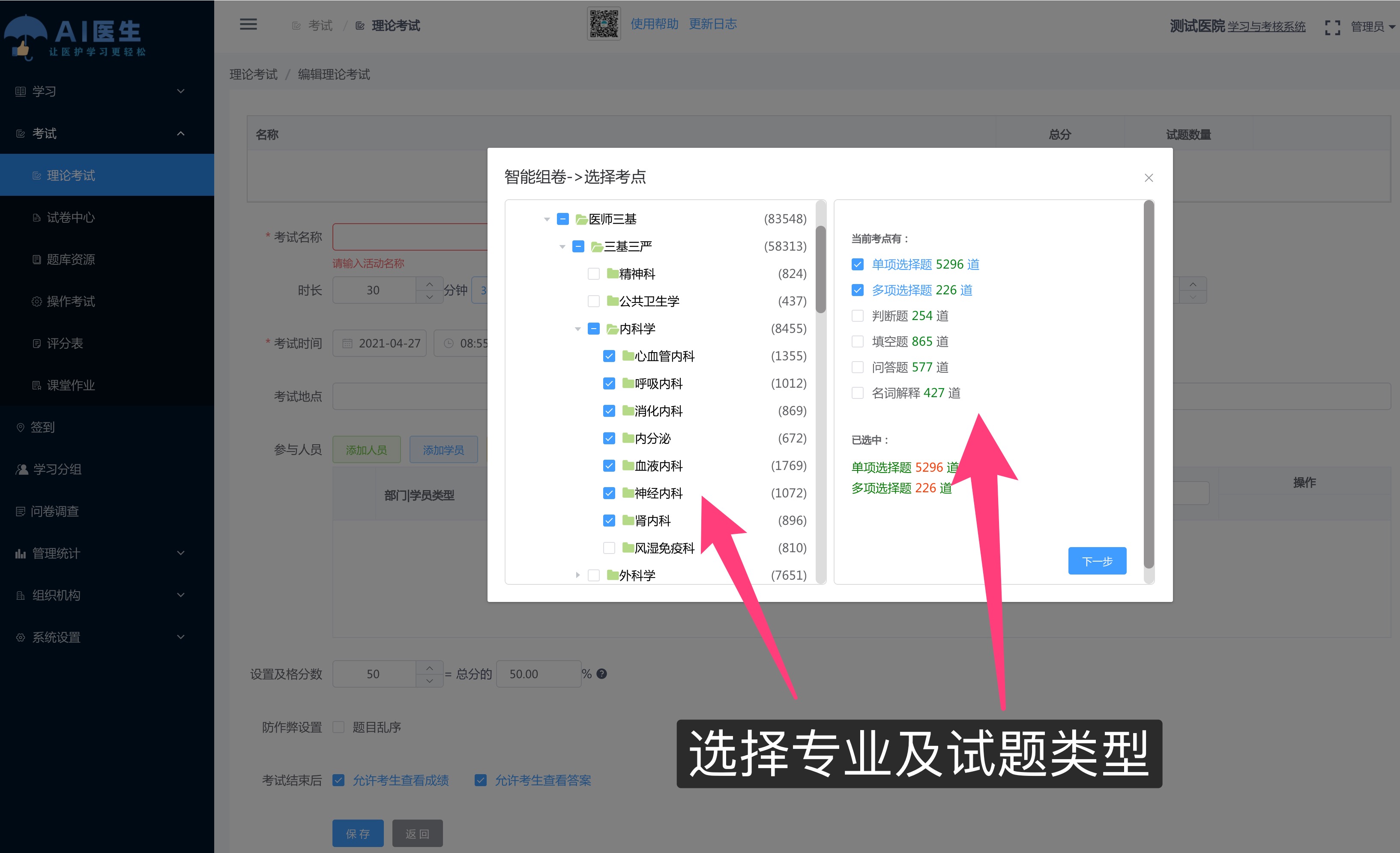Image resolution: width=1400 pixels, height=853 pixels.
Task: Enable the 名词解释 427 道 checkbox
Action: point(857,393)
